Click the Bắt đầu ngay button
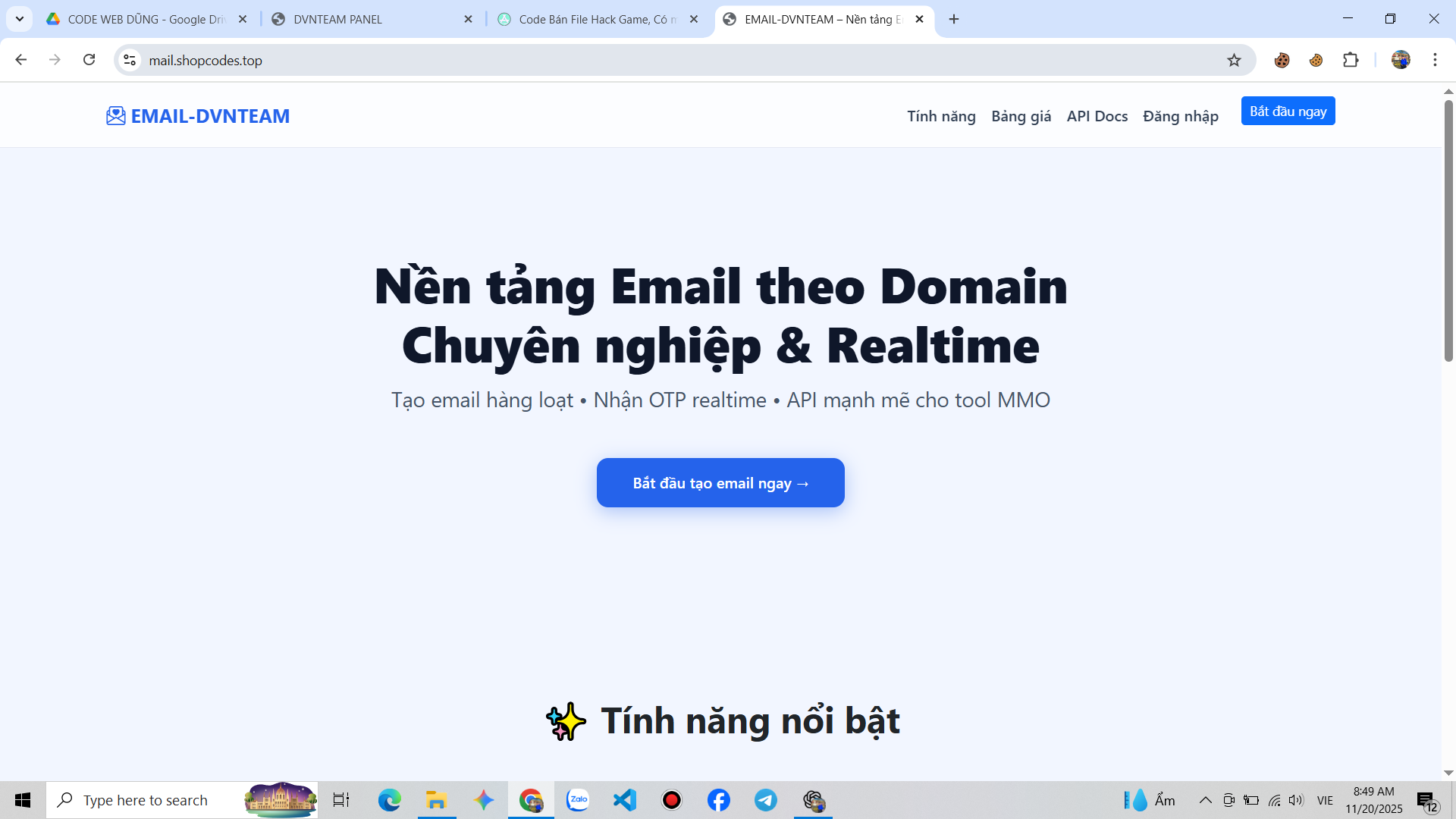The image size is (1456, 819). click(x=1288, y=111)
